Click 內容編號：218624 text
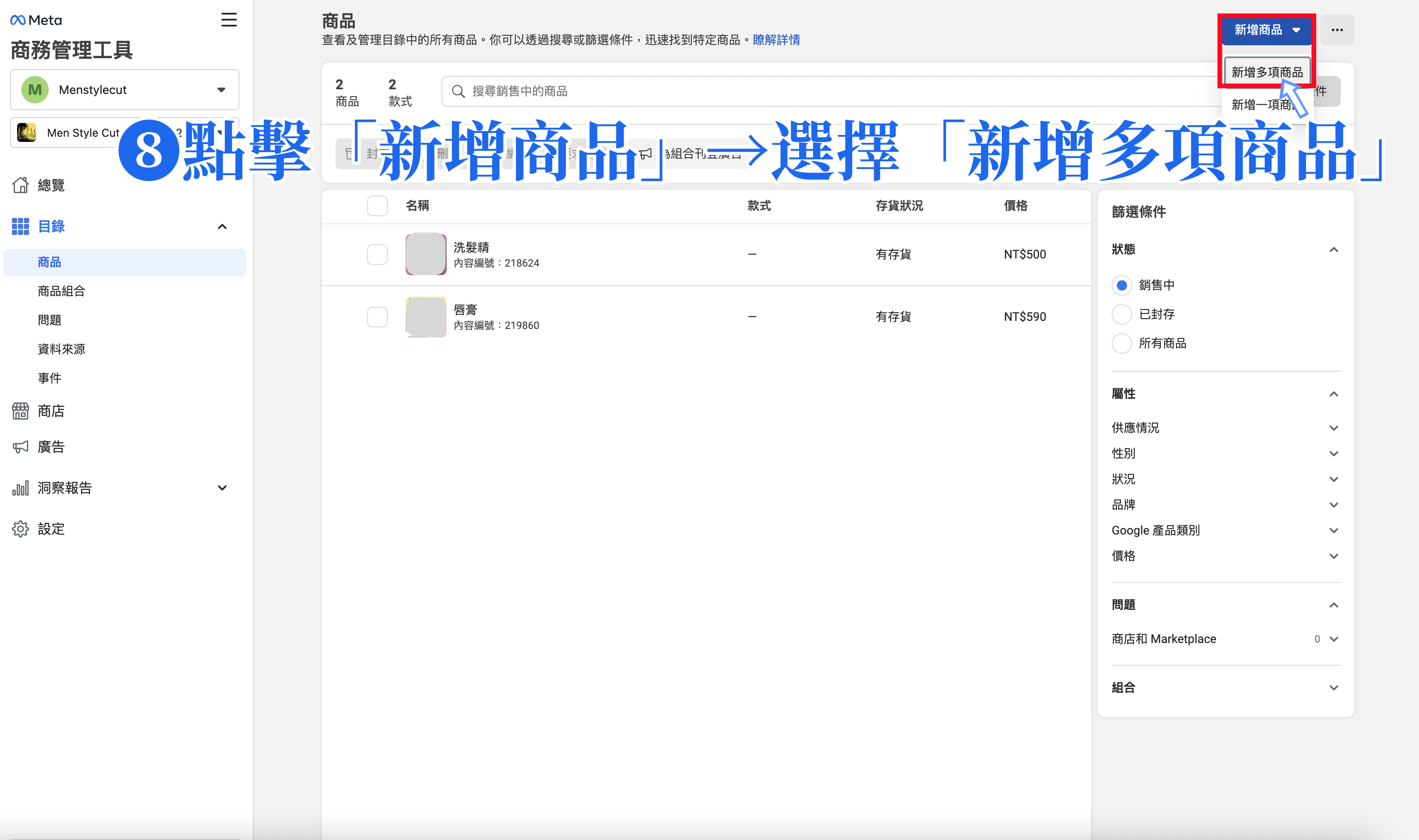This screenshot has width=1419, height=840. [x=497, y=263]
